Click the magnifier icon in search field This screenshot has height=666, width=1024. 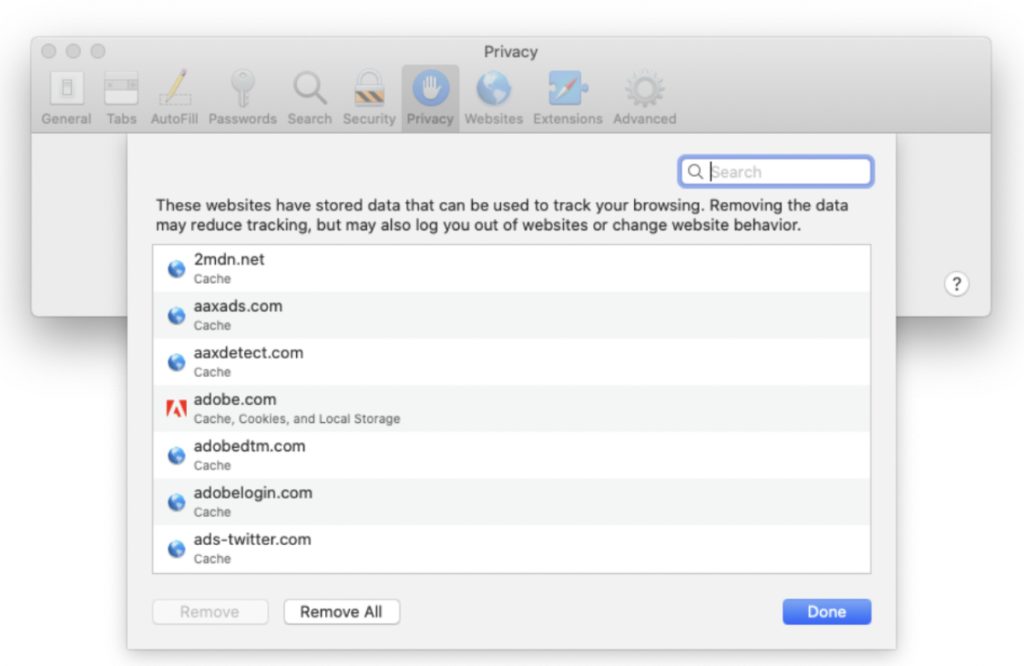coord(696,172)
